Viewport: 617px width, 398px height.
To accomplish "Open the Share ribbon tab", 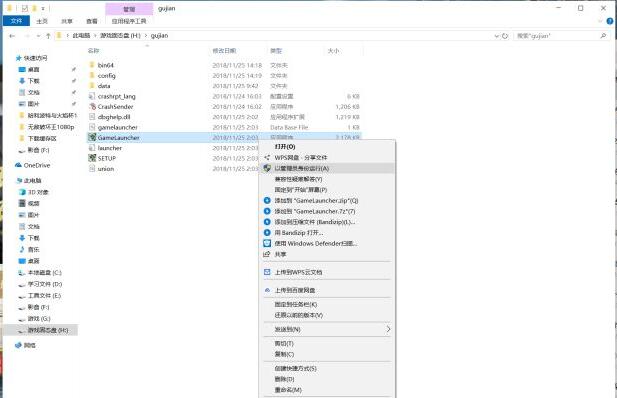I will click(67, 21).
